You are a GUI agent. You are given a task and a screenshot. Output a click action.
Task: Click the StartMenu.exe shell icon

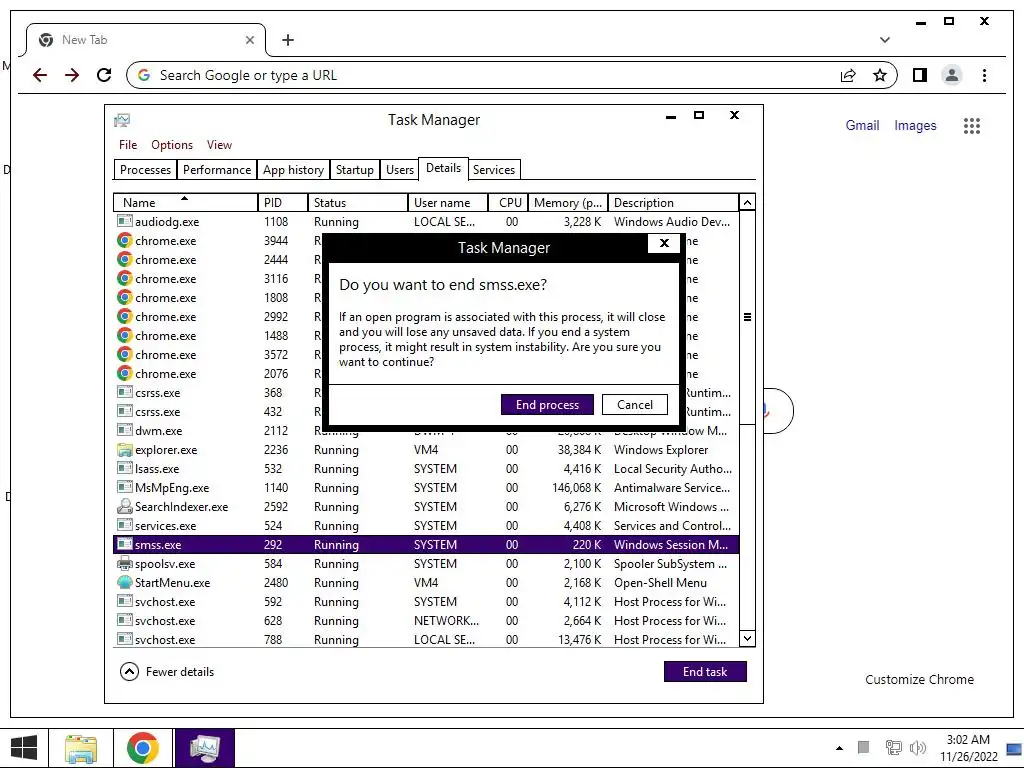[124, 583]
